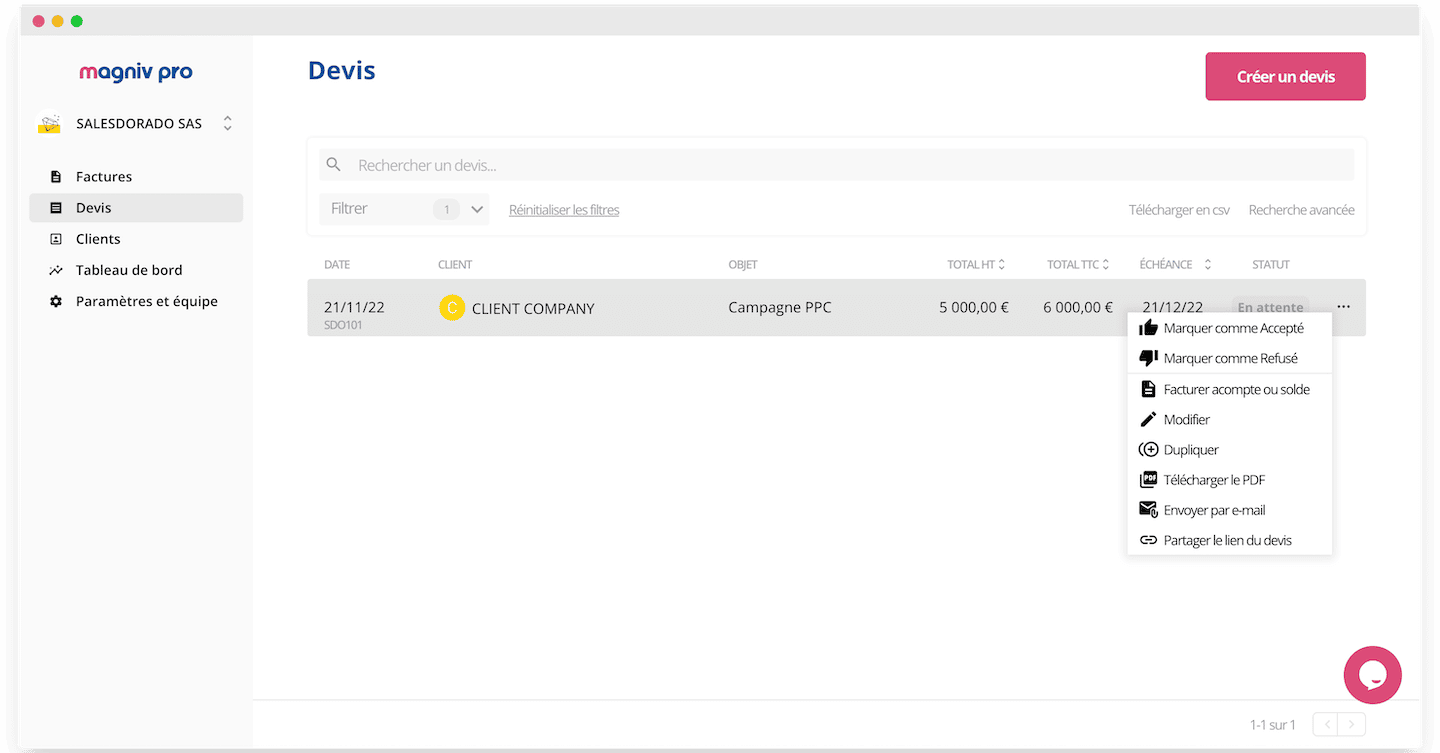Click the quote number SDO101
Image resolution: width=1440 pixels, height=753 pixels.
pos(341,325)
